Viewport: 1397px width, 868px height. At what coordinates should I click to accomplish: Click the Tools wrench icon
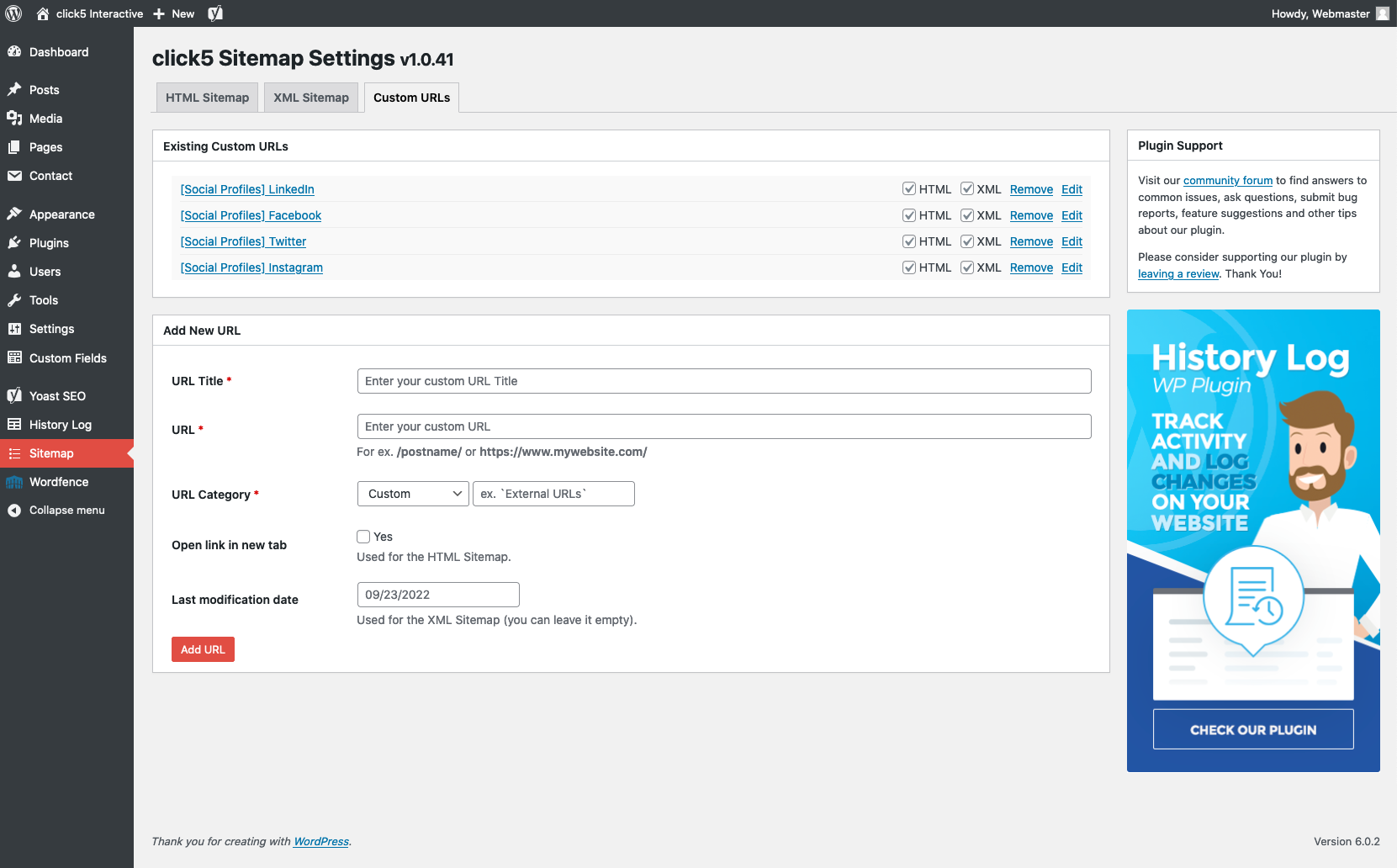(x=14, y=300)
